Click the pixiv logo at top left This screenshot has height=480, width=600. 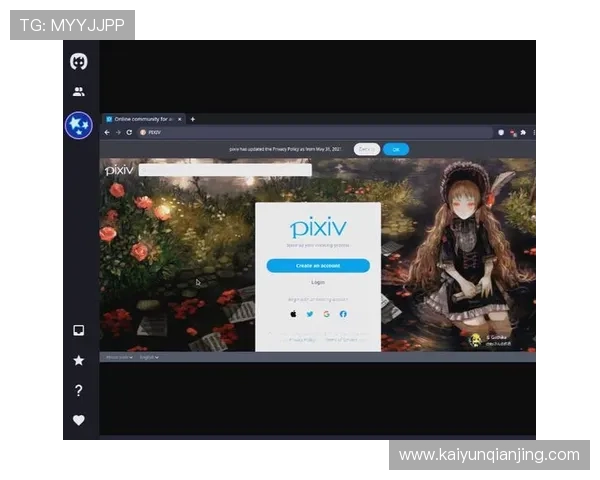(119, 170)
